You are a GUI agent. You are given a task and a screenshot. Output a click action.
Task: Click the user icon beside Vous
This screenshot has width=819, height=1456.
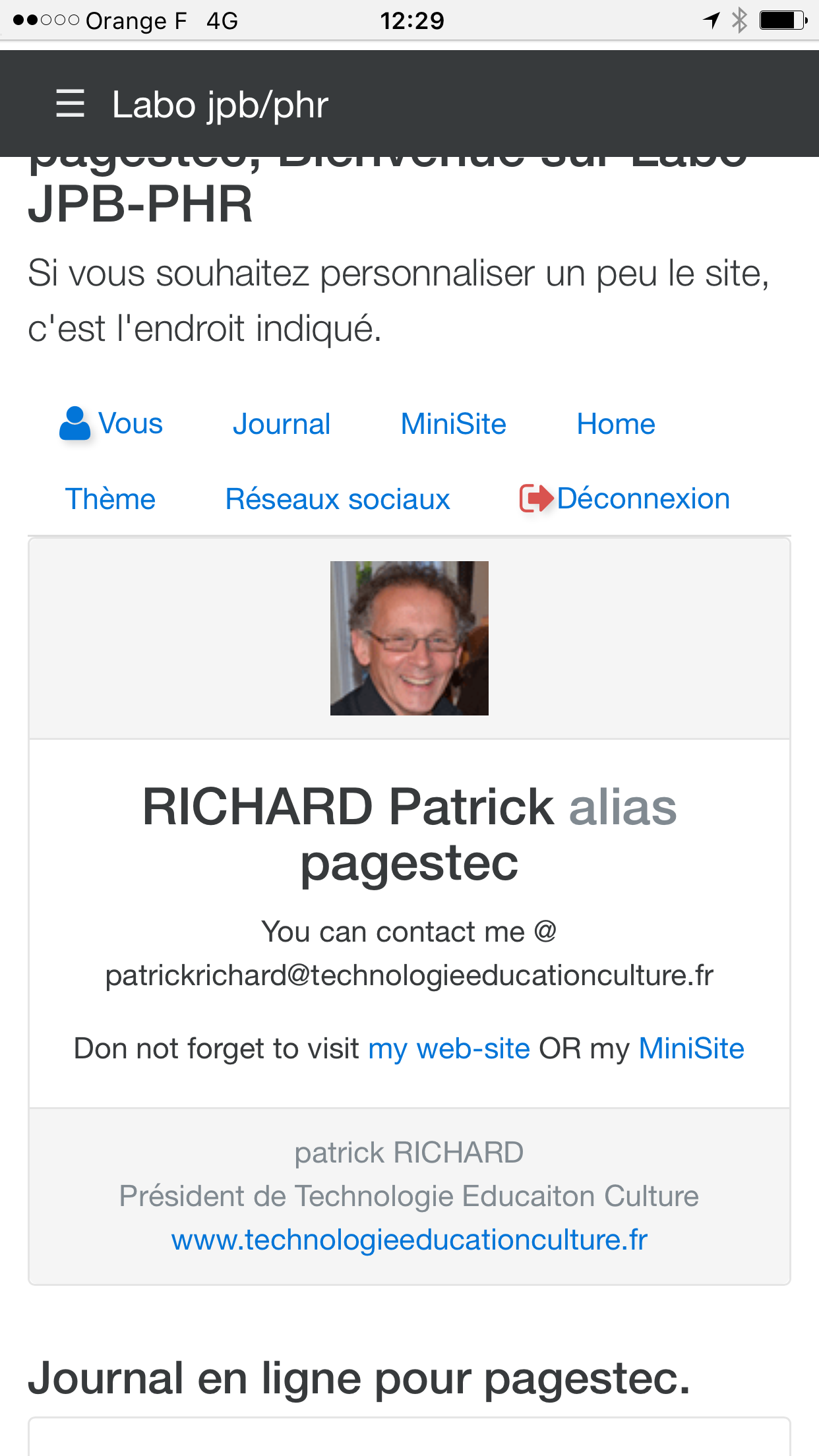(x=75, y=423)
